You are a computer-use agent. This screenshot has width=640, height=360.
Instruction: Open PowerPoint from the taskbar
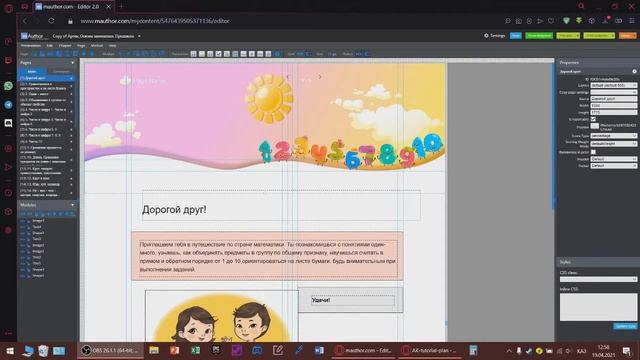click(175, 351)
